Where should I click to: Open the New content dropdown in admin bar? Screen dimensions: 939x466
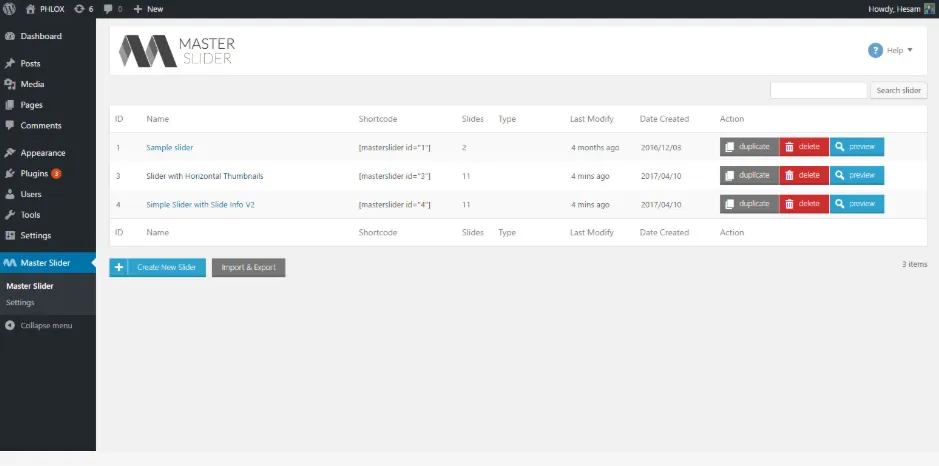tap(148, 9)
